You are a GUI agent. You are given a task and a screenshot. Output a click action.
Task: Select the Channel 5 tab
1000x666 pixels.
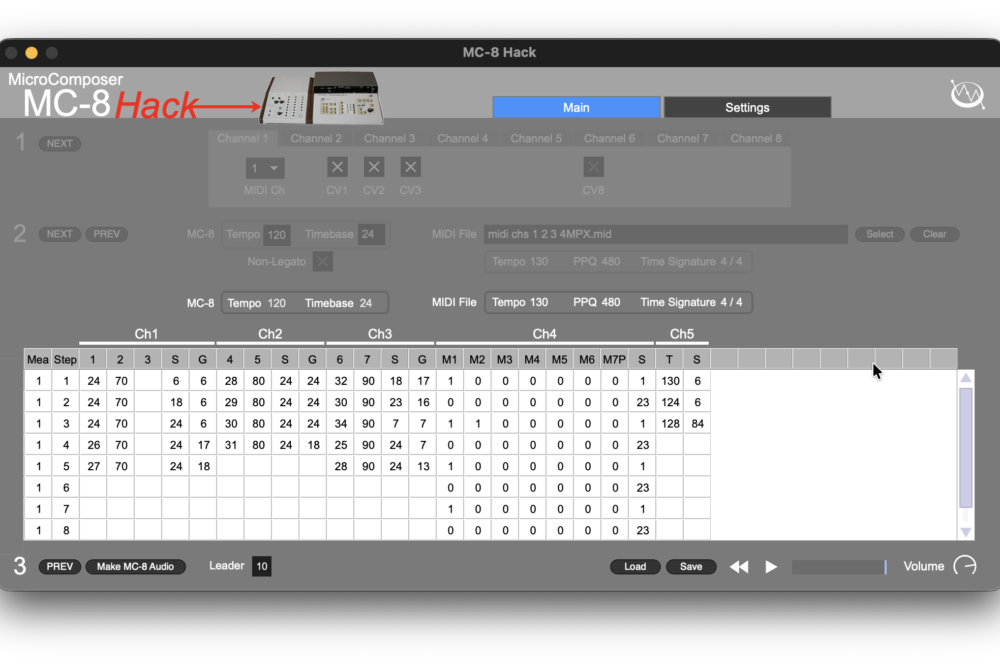tap(536, 138)
